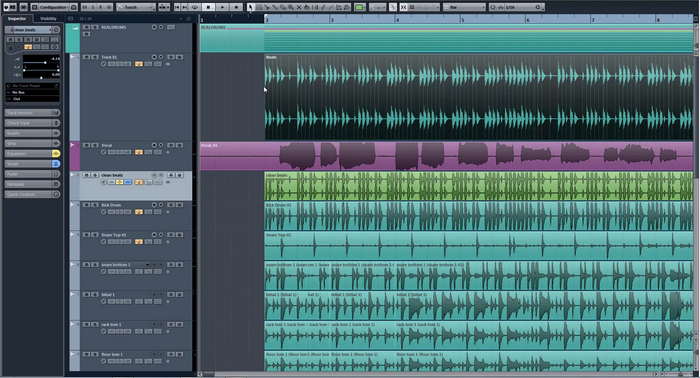Deactivate all Mute states (global M)

point(84,7)
